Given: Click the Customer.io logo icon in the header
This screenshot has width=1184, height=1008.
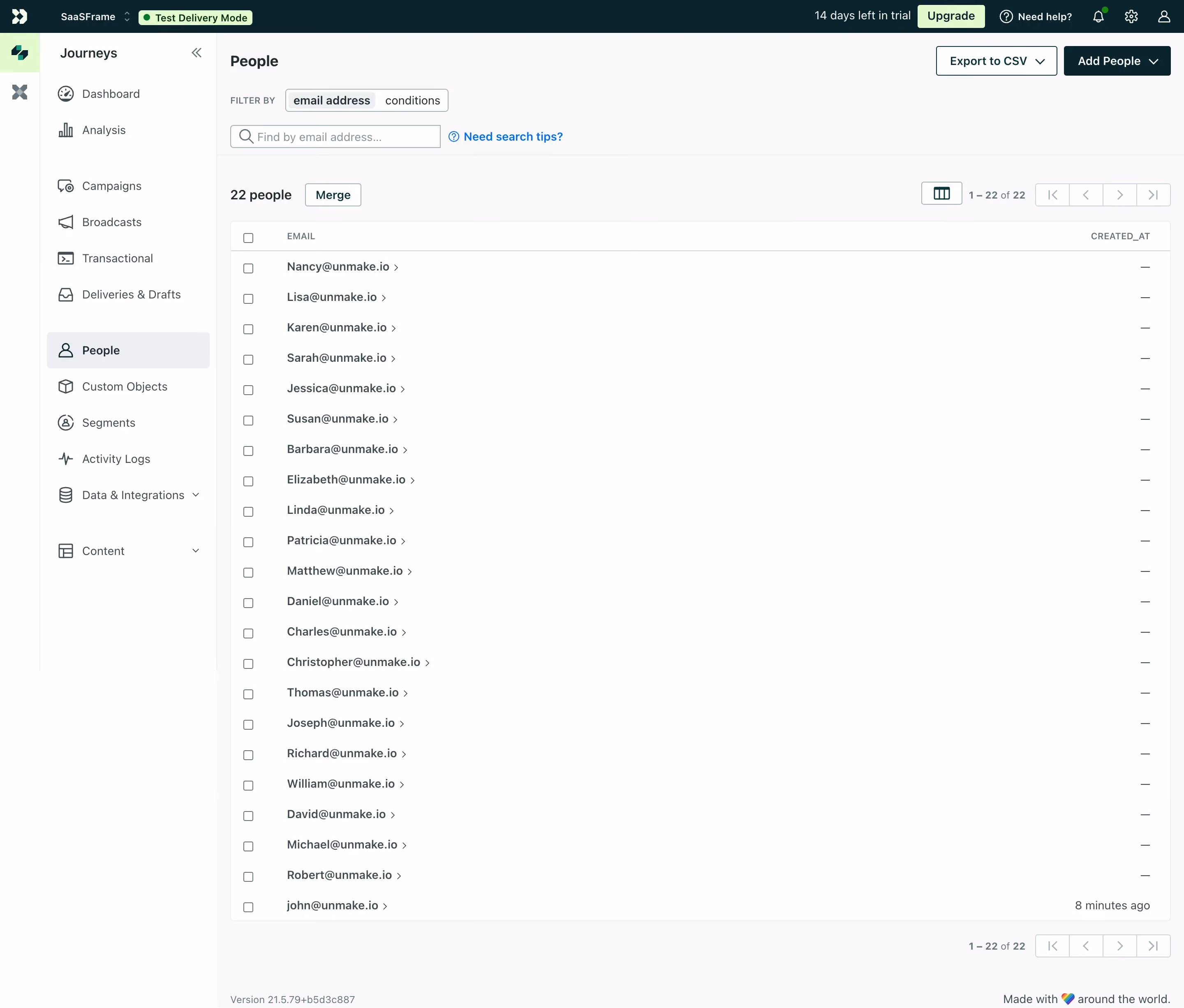Looking at the screenshot, I should tap(19, 16).
